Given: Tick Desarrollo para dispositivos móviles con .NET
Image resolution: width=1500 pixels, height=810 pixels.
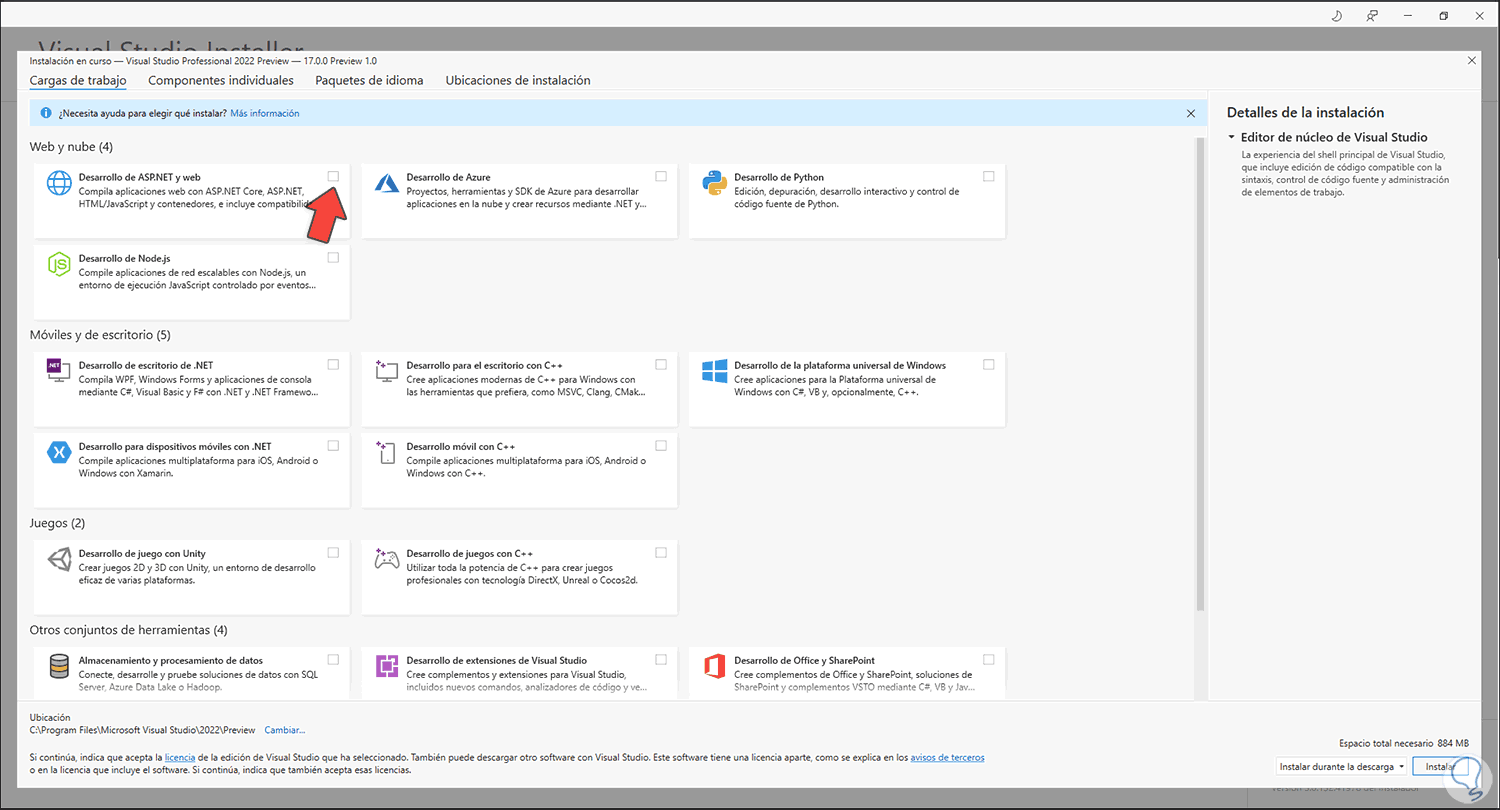Looking at the screenshot, I should tap(333, 445).
